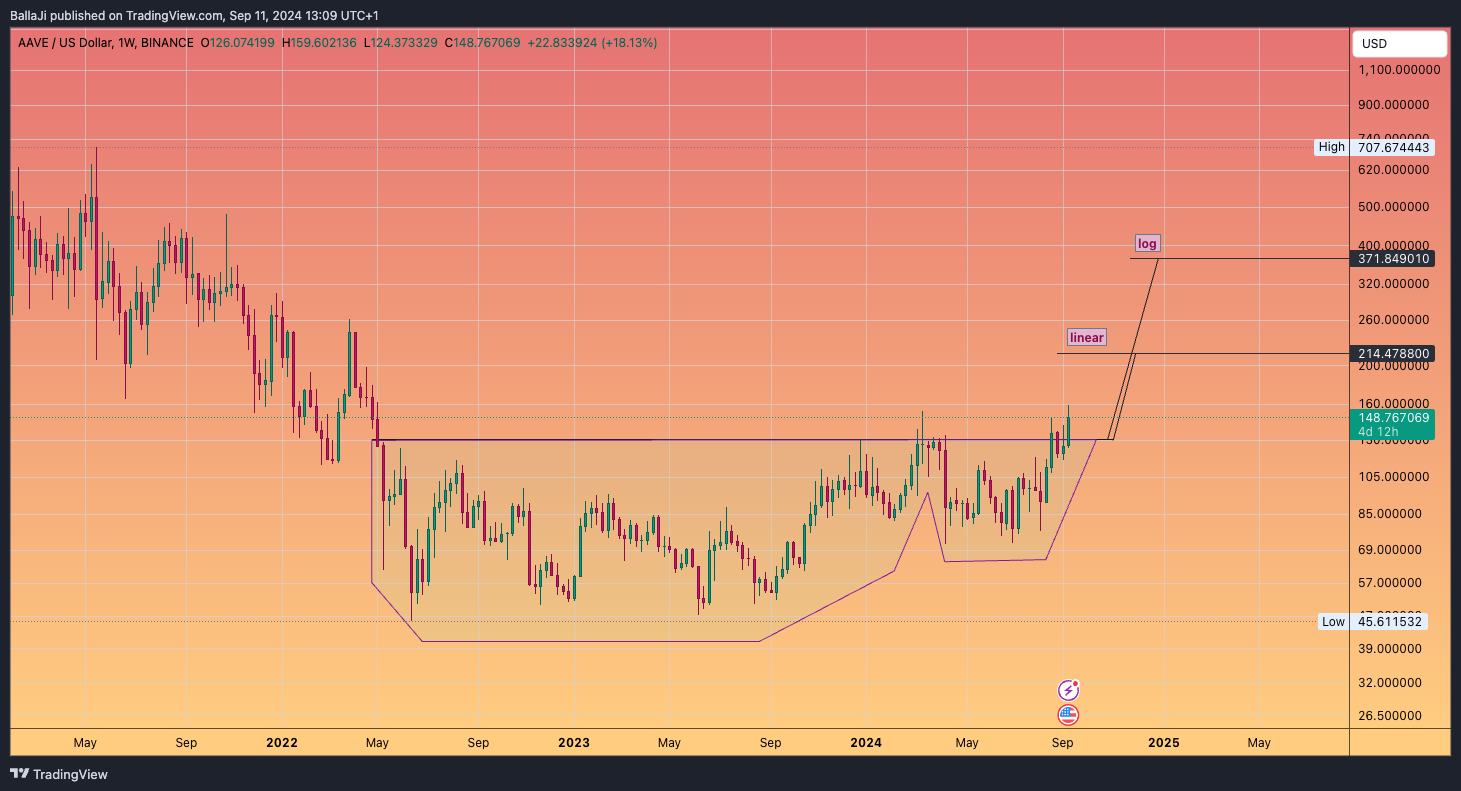
Task: Click the 57.000000 price scale label
Action: [1390, 582]
